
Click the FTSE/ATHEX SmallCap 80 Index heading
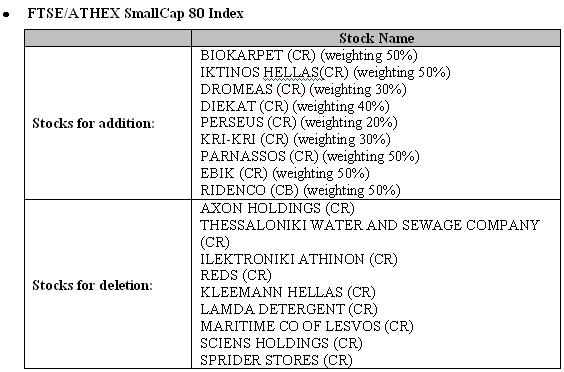click(x=135, y=14)
